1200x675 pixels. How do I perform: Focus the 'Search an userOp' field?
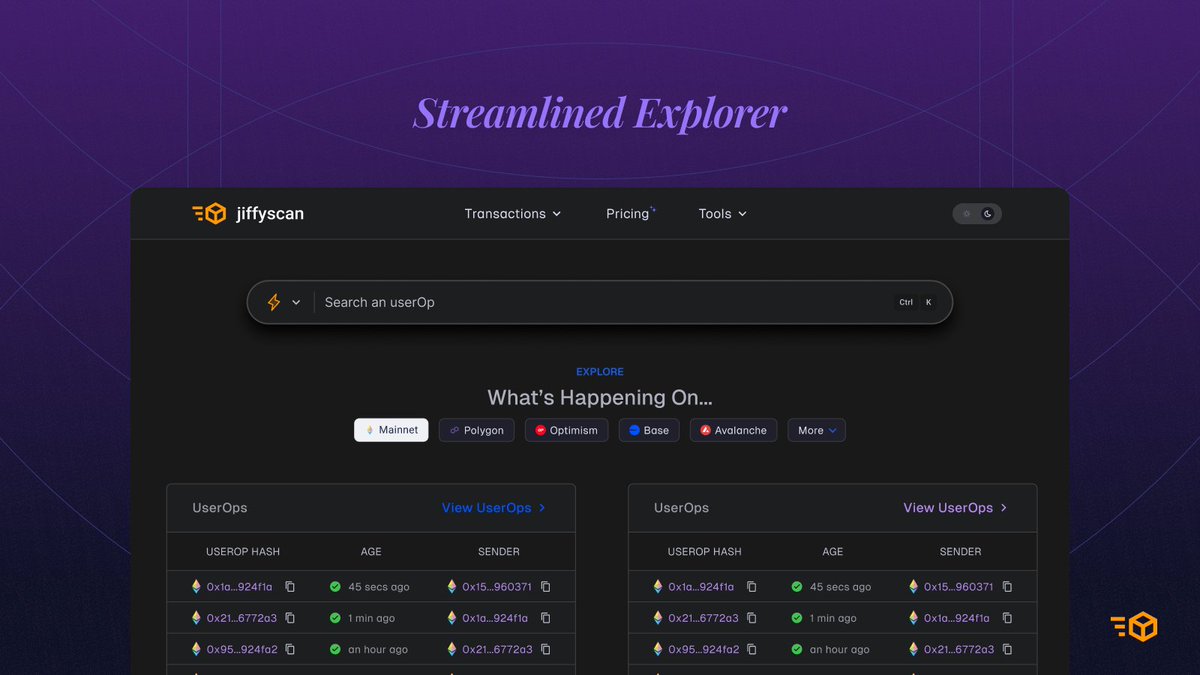coord(600,302)
